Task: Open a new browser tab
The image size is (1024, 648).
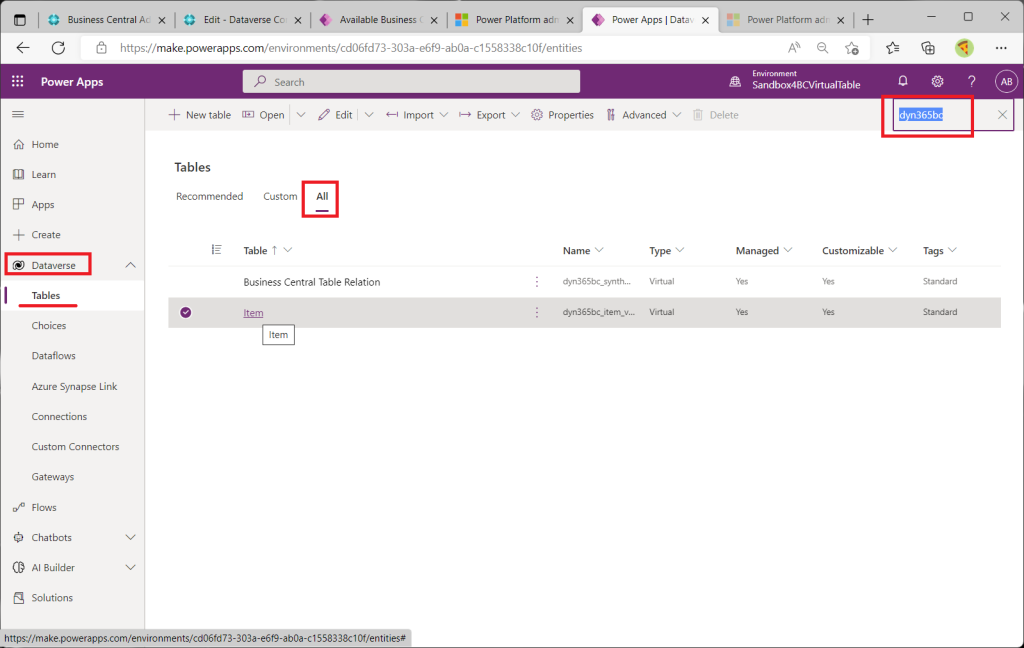Action: [867, 20]
